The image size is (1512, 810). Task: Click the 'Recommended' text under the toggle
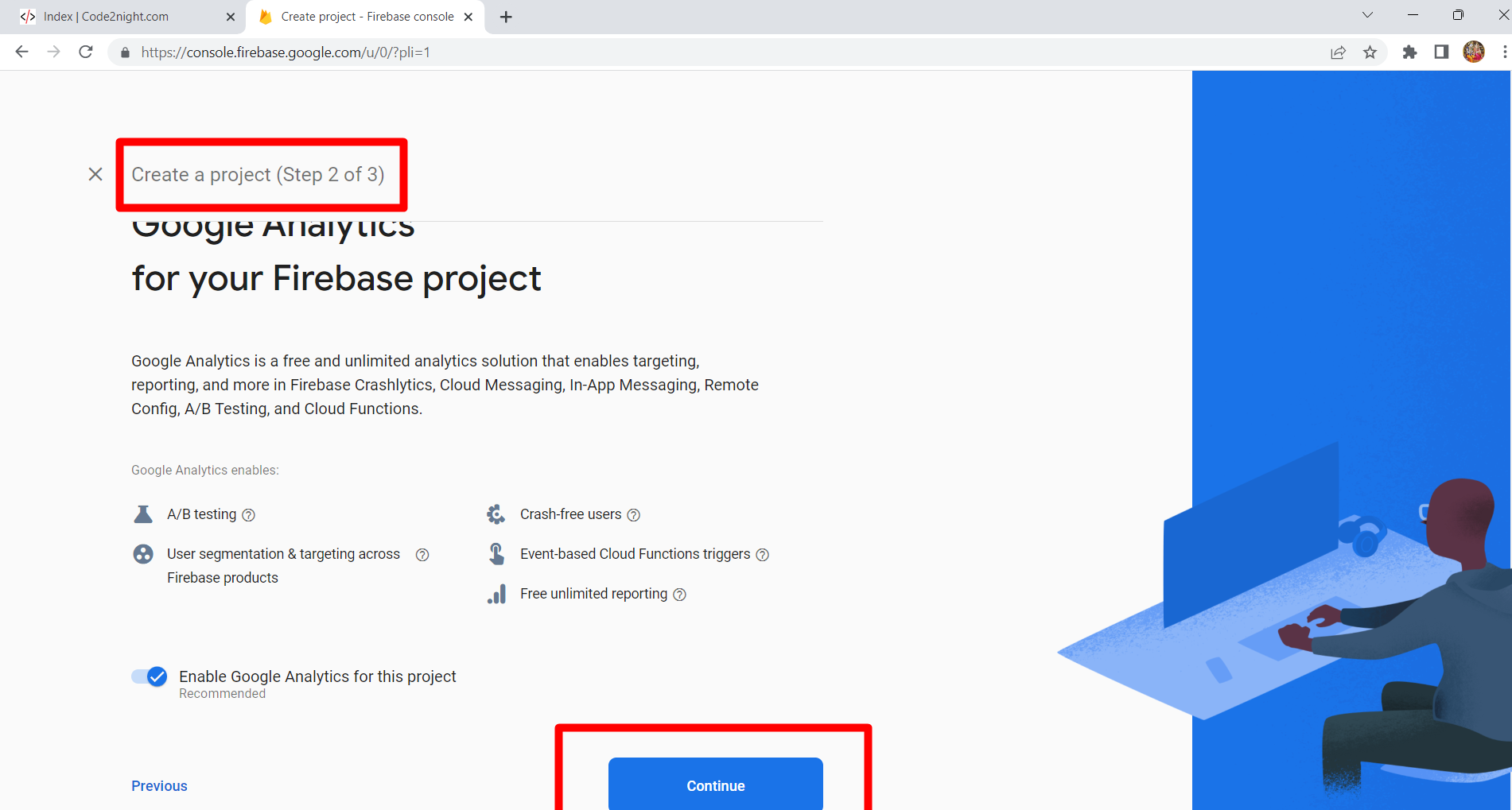[222, 694]
